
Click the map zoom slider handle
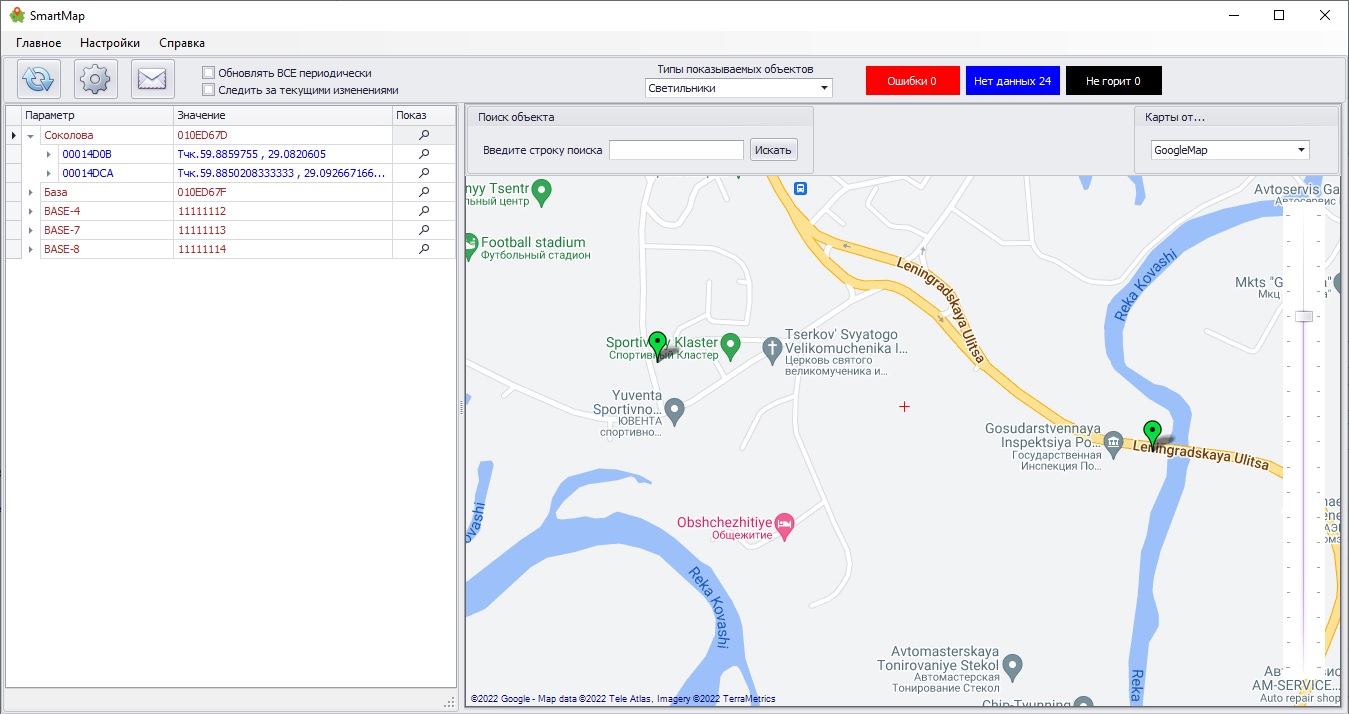tap(1304, 316)
